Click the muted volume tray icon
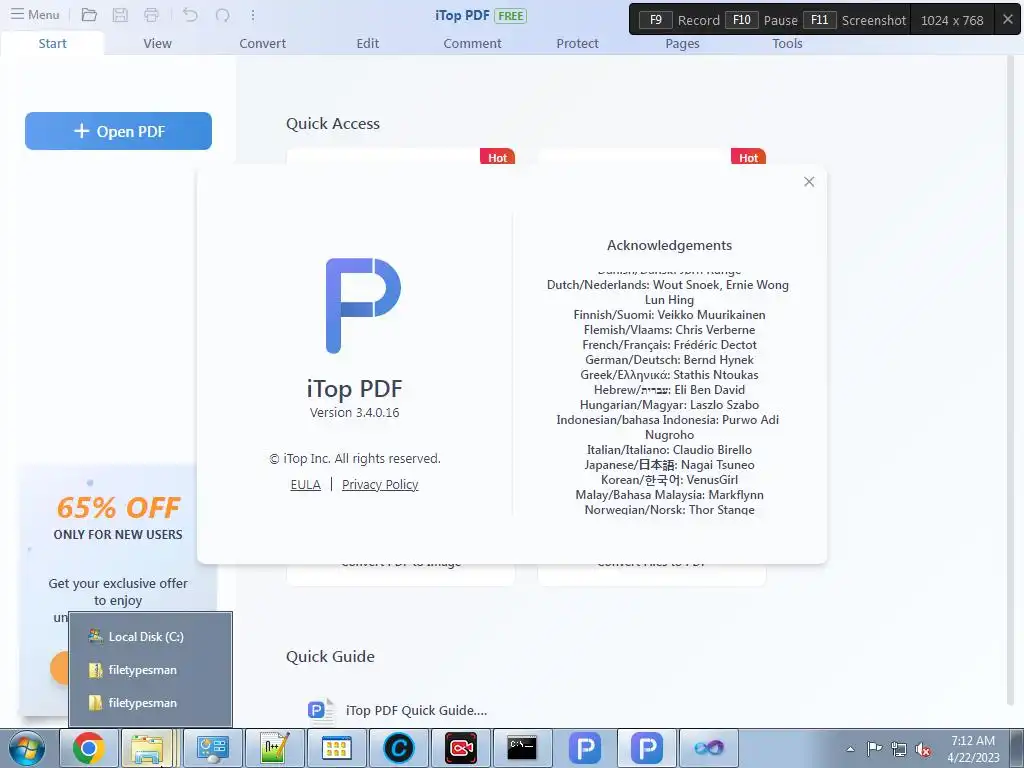The image size is (1024, 768). point(923,749)
